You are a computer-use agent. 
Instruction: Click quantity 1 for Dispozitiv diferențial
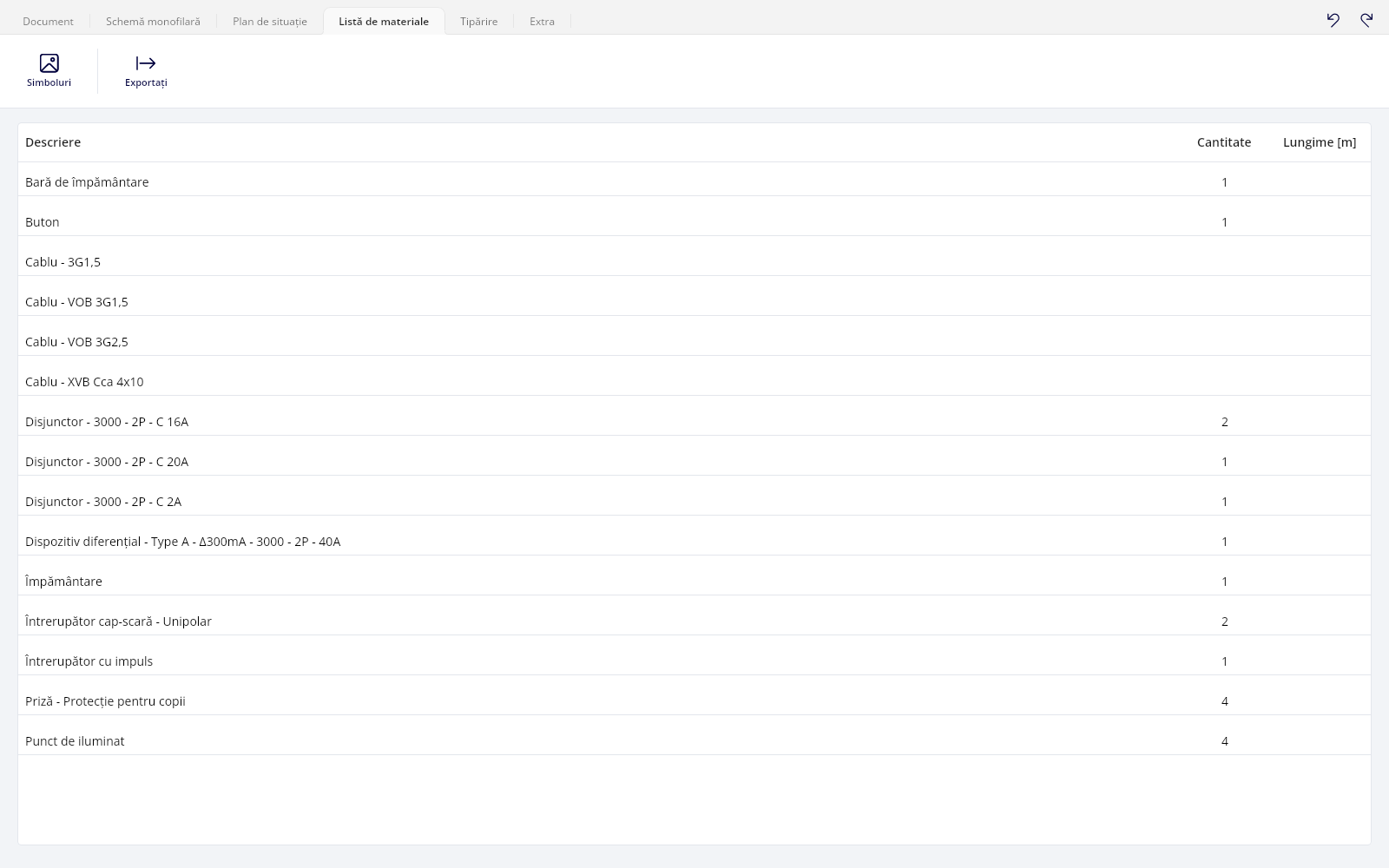(x=1225, y=542)
